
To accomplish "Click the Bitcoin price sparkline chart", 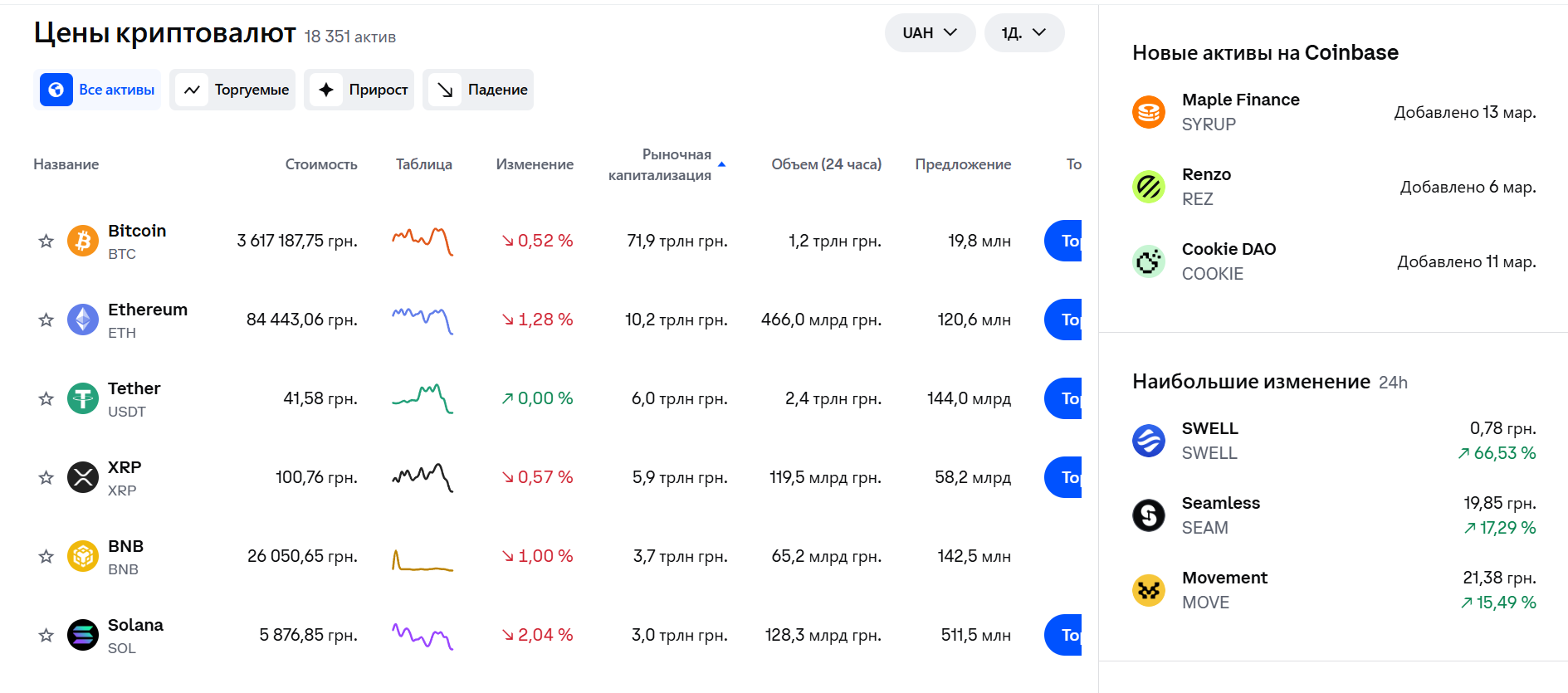I will (x=423, y=241).
